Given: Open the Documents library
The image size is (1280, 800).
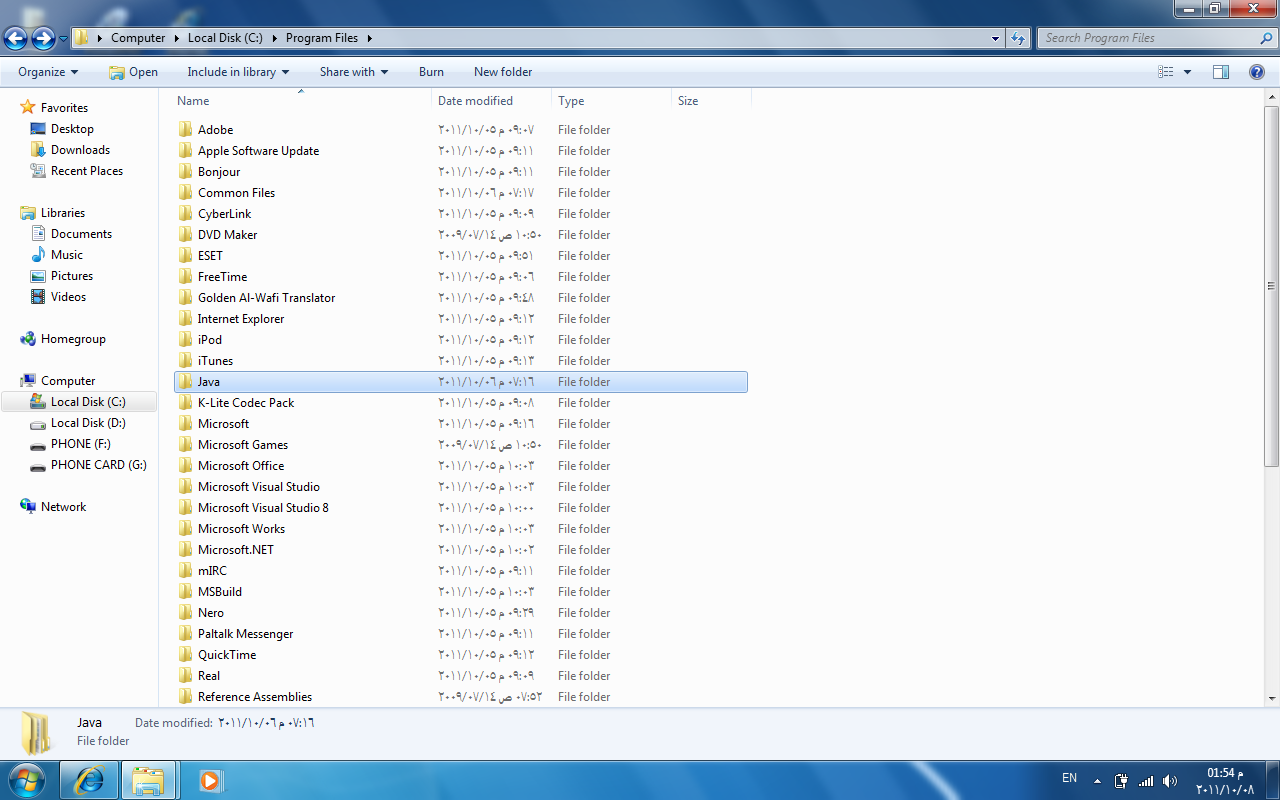Looking at the screenshot, I should point(81,234).
